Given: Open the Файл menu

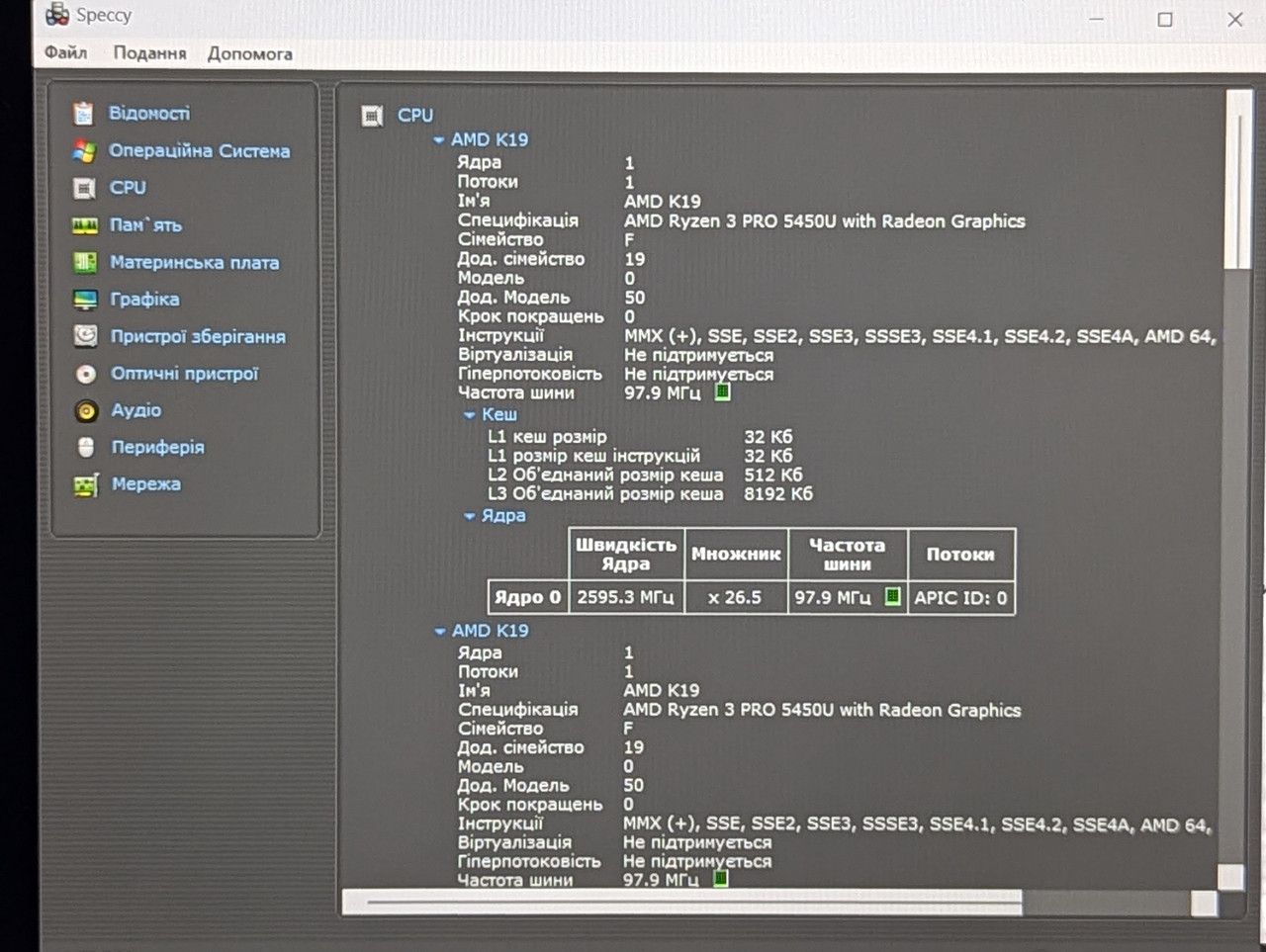Looking at the screenshot, I should pos(65,53).
